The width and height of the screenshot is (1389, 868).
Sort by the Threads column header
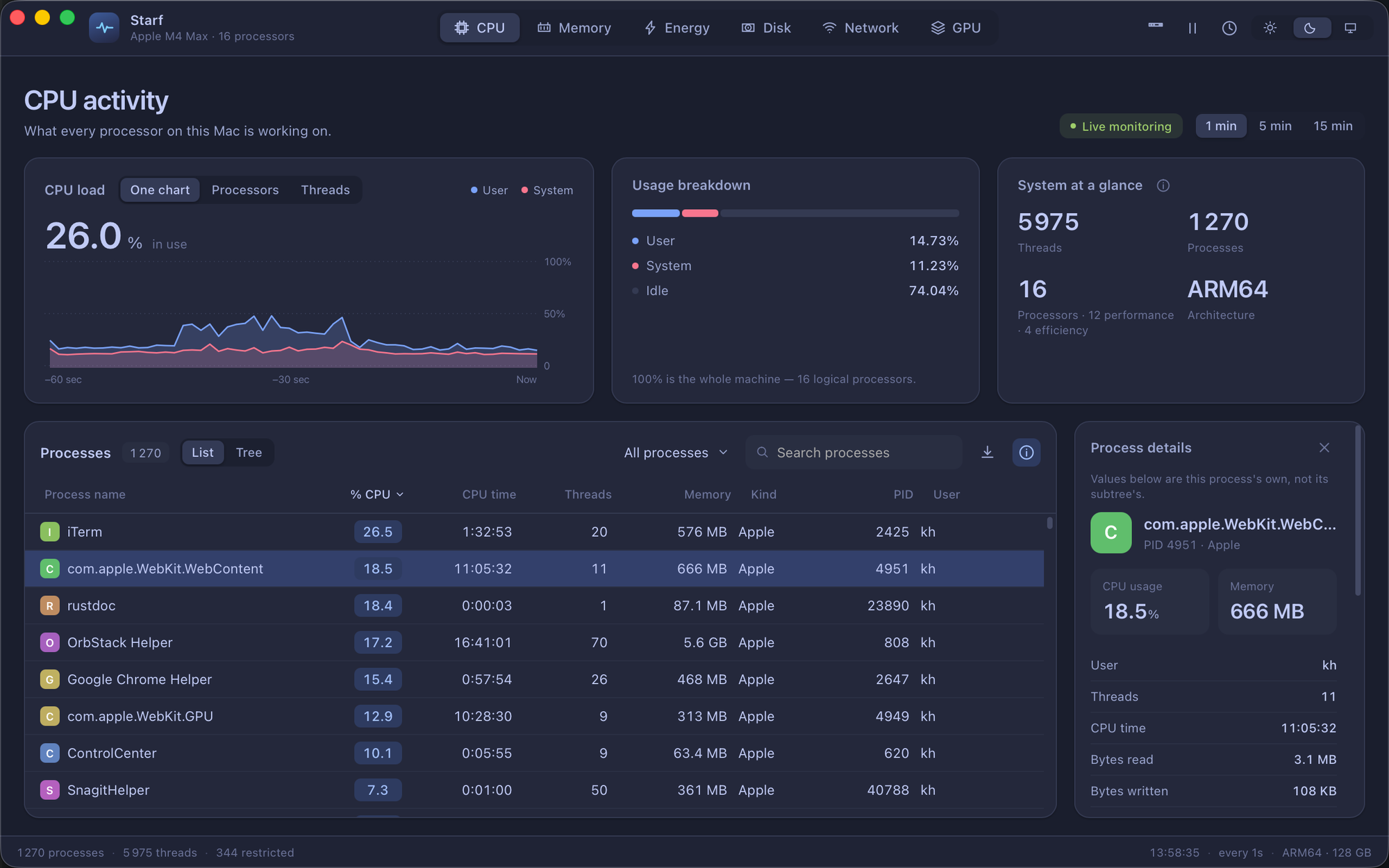coord(588,494)
